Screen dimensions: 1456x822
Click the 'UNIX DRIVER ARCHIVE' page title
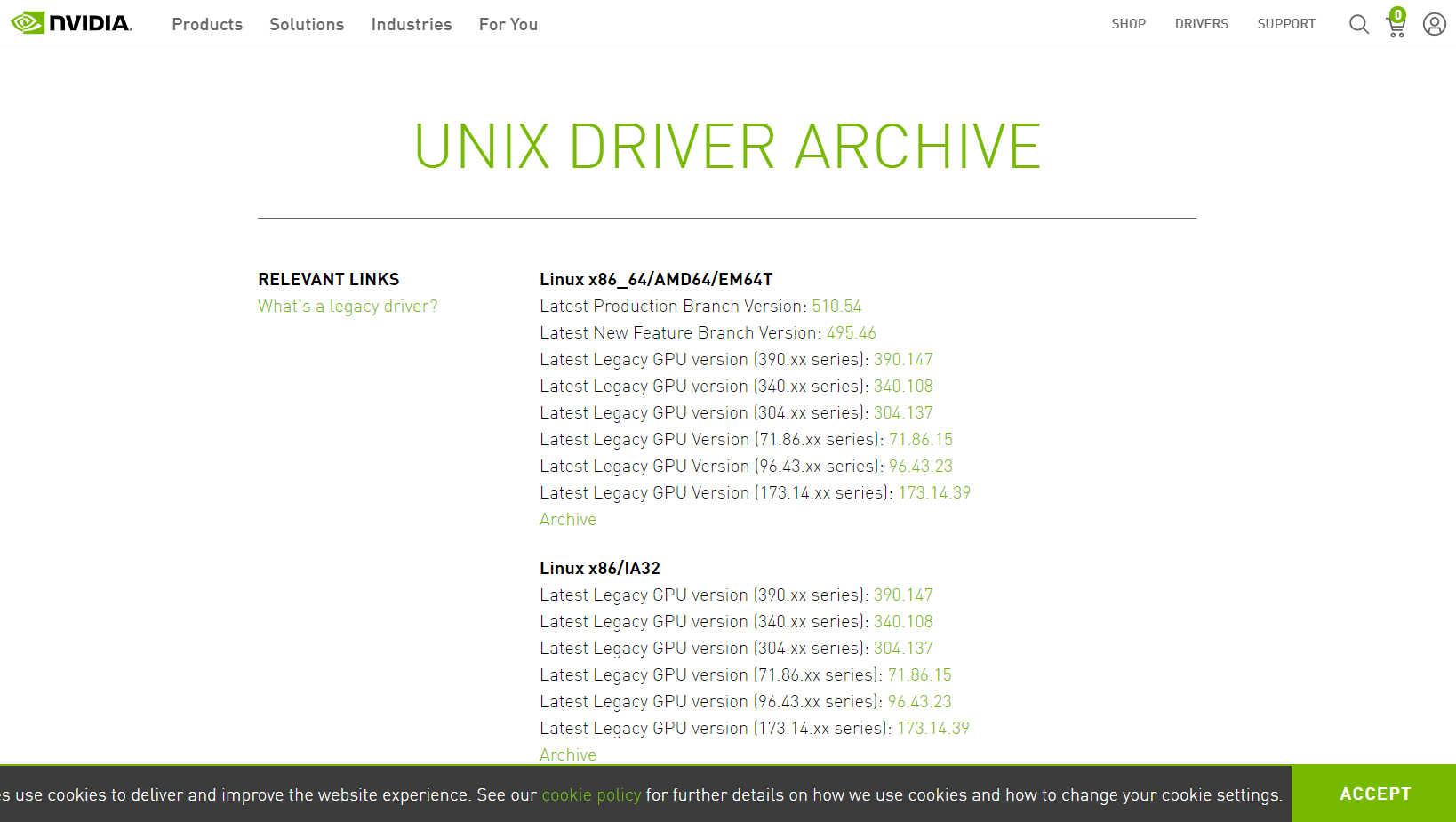click(727, 147)
